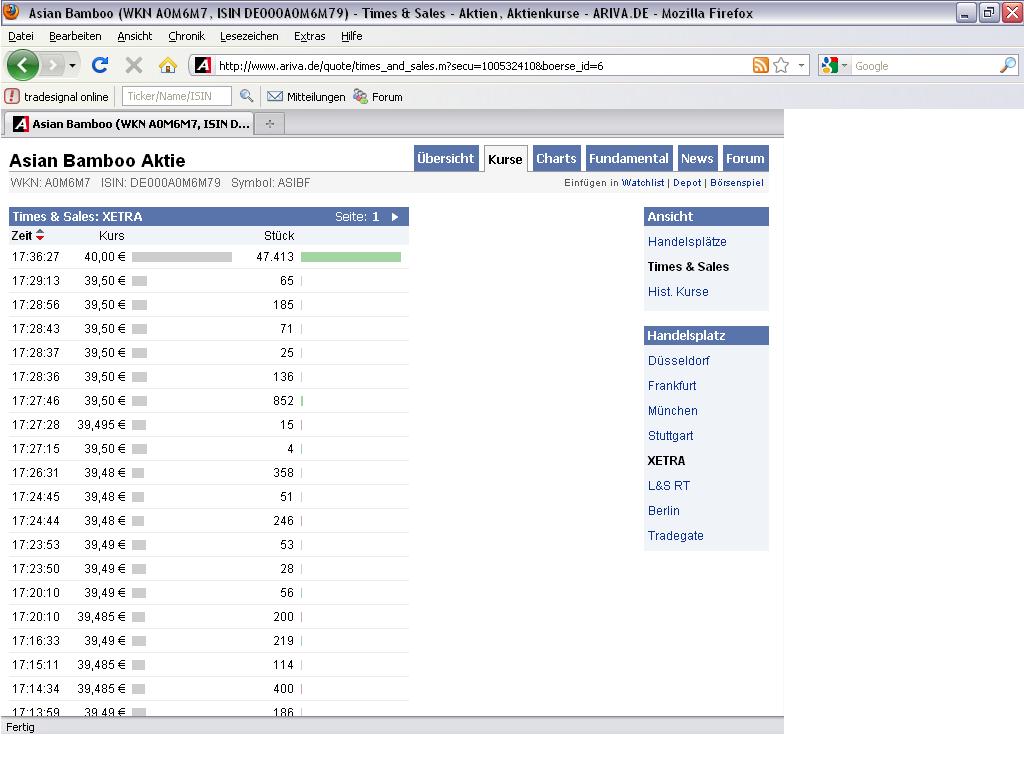Open the Times & Sales view link

click(688, 266)
